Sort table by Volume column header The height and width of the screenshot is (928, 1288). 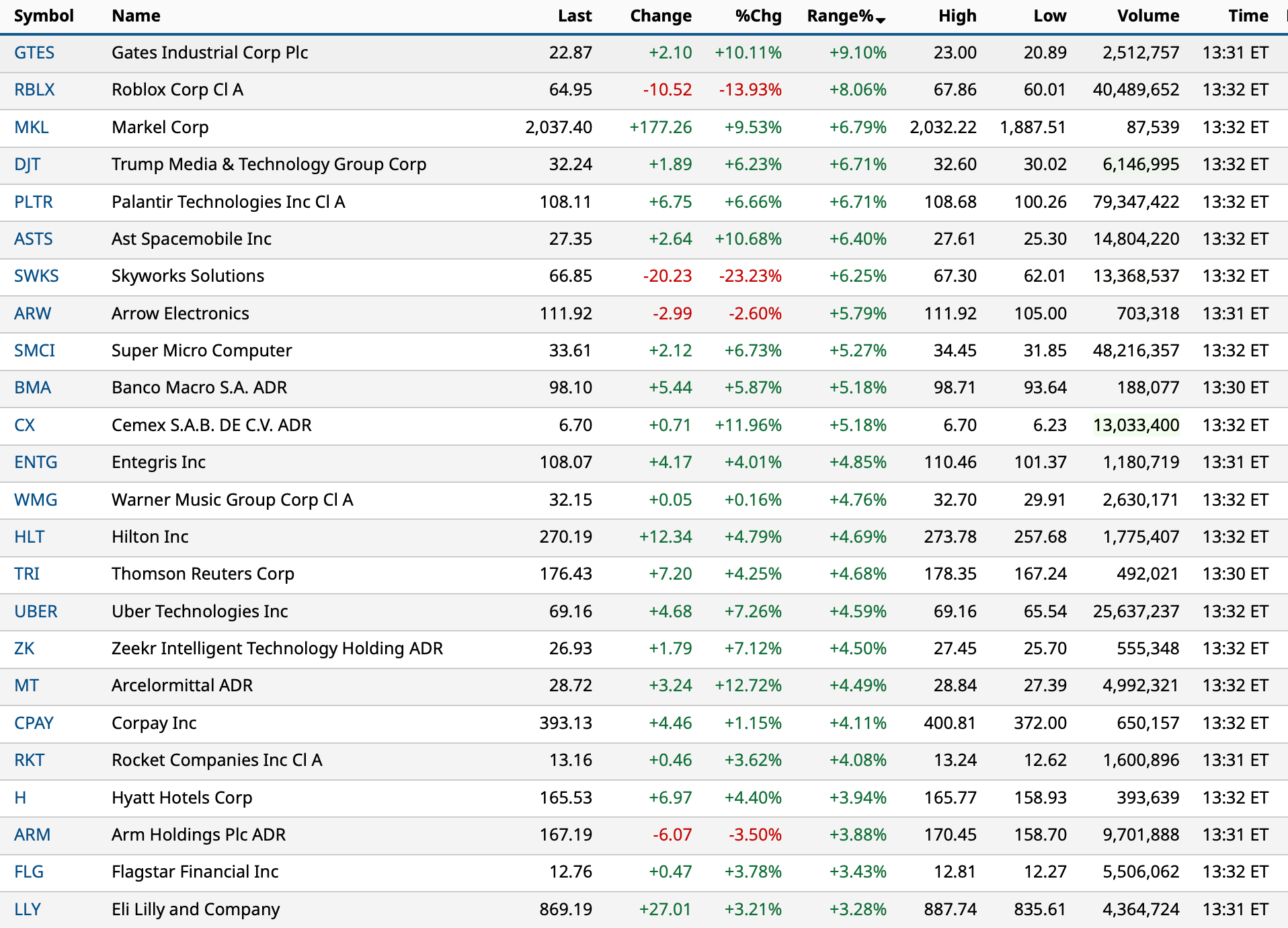click(1148, 16)
